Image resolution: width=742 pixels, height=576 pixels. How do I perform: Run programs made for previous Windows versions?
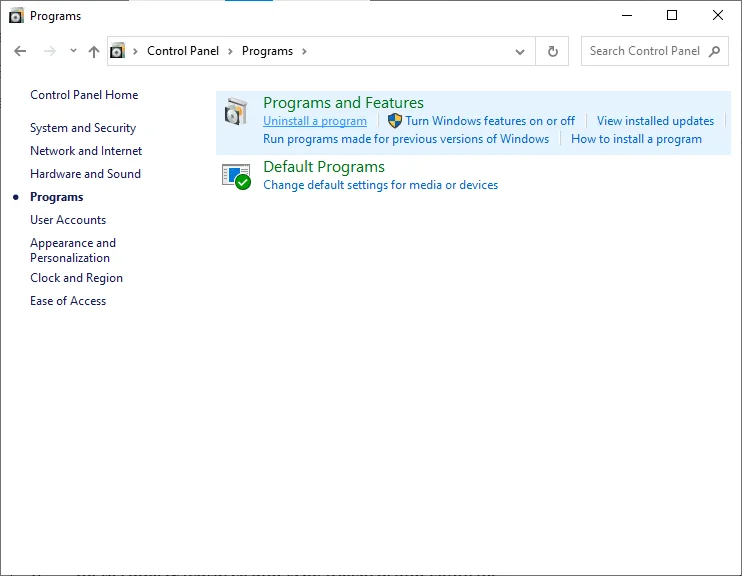406,139
